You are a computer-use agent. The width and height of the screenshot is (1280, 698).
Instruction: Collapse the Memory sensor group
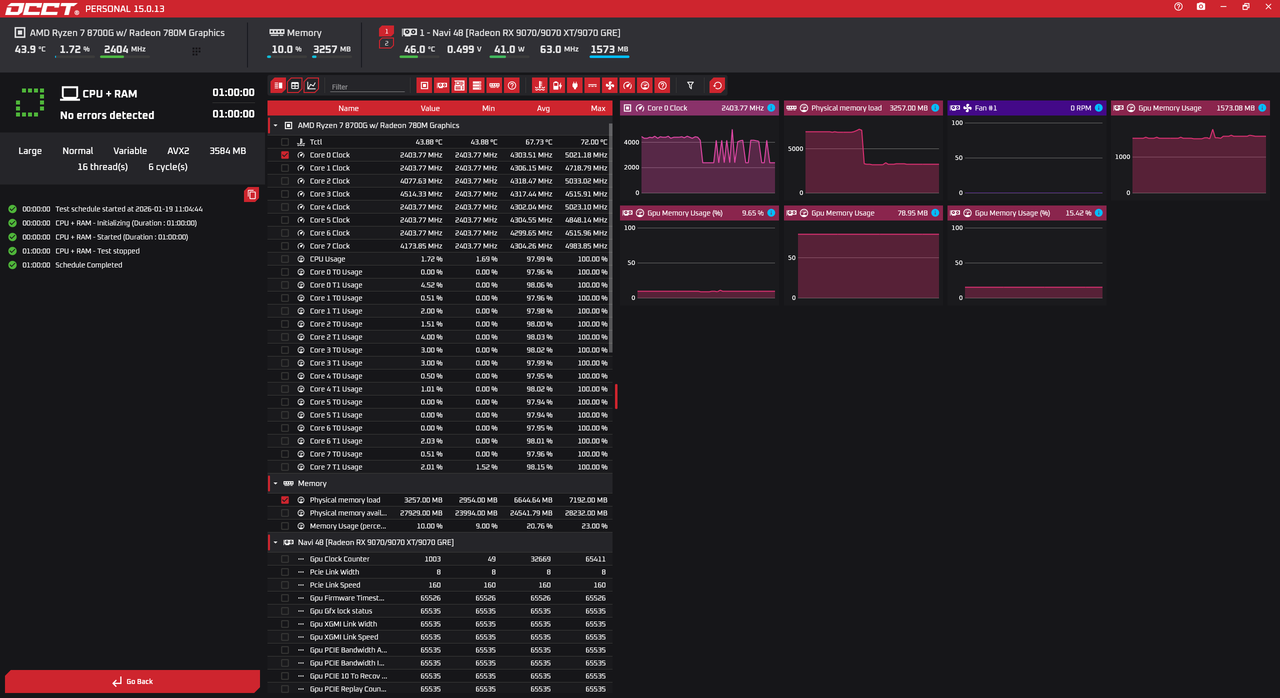[276, 483]
